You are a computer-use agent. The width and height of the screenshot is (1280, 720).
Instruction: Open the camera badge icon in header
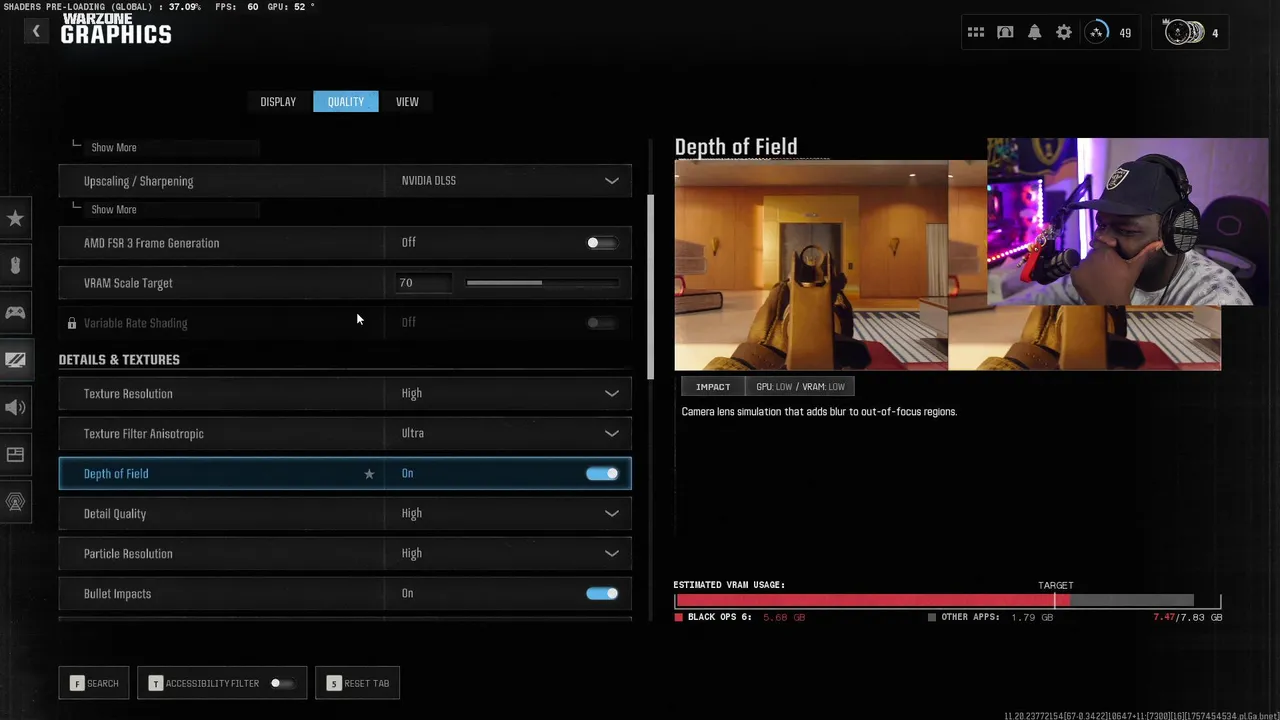[1005, 33]
